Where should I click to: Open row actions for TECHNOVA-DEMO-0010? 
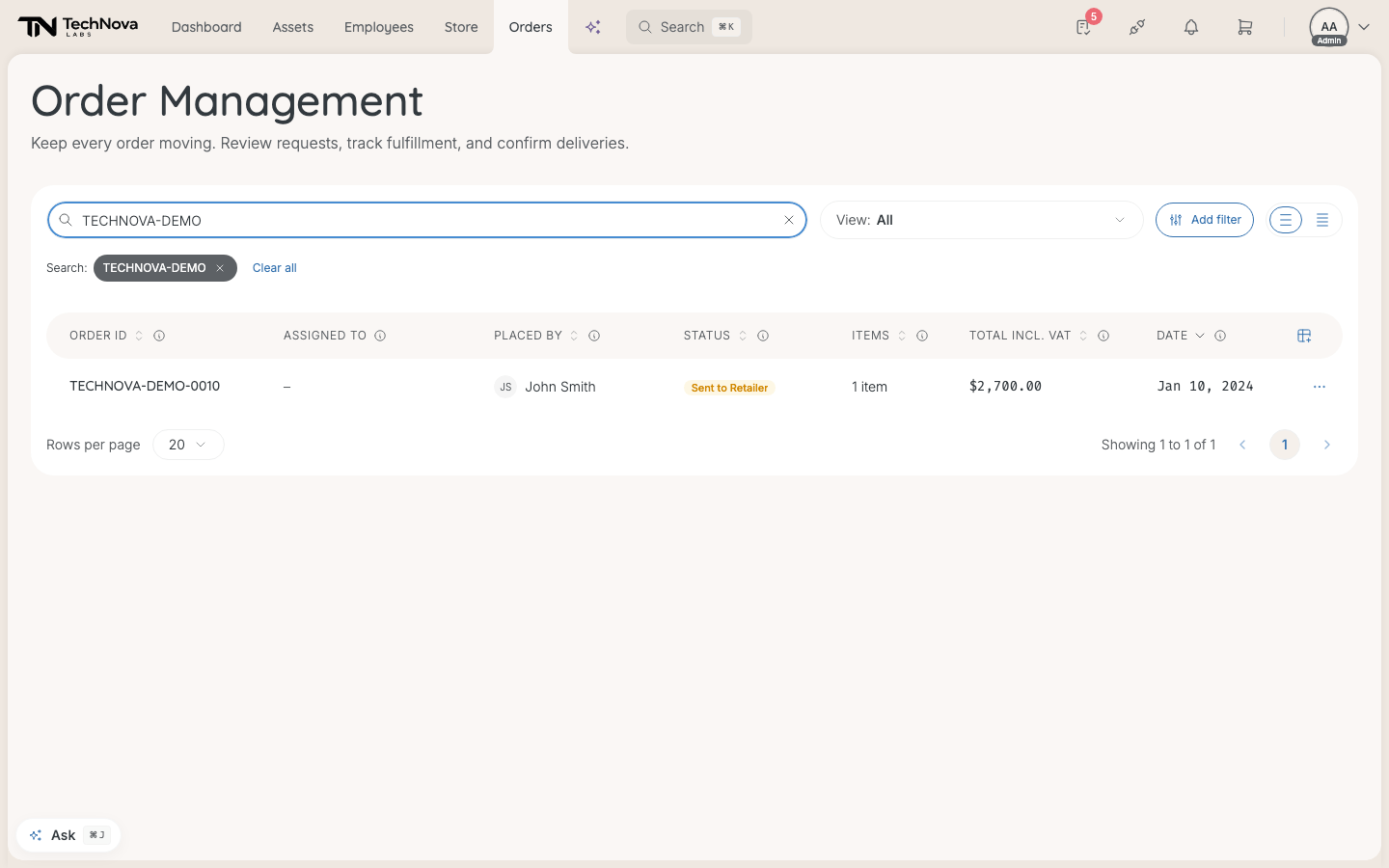coord(1320,387)
